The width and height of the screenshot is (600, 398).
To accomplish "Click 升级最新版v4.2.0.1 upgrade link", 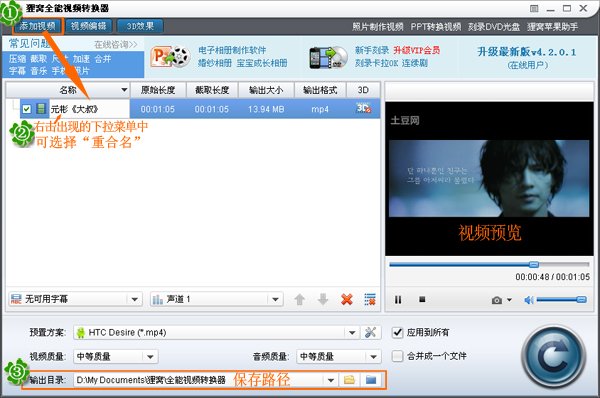I will 527,52.
